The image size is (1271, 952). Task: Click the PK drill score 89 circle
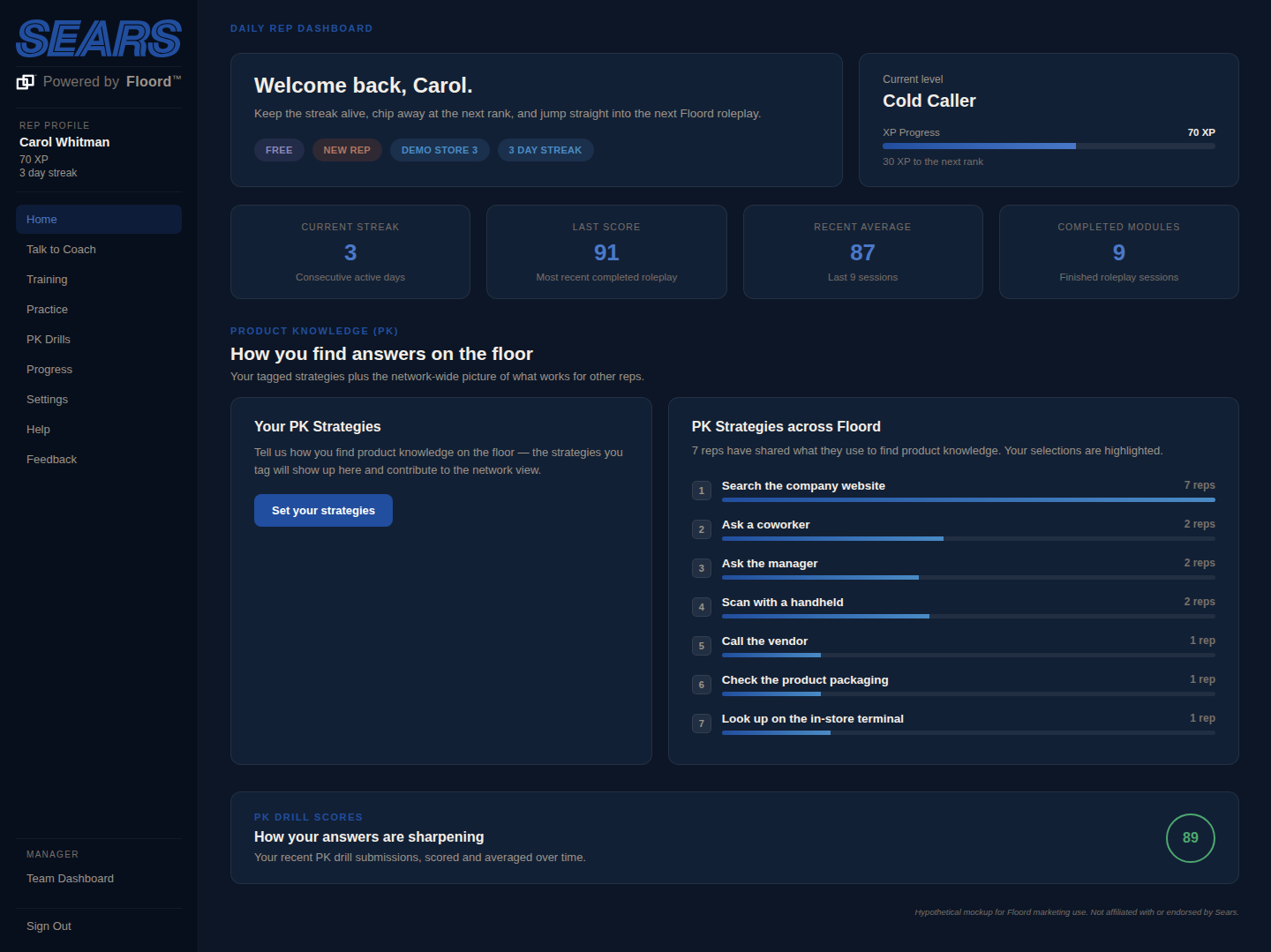[1191, 838]
